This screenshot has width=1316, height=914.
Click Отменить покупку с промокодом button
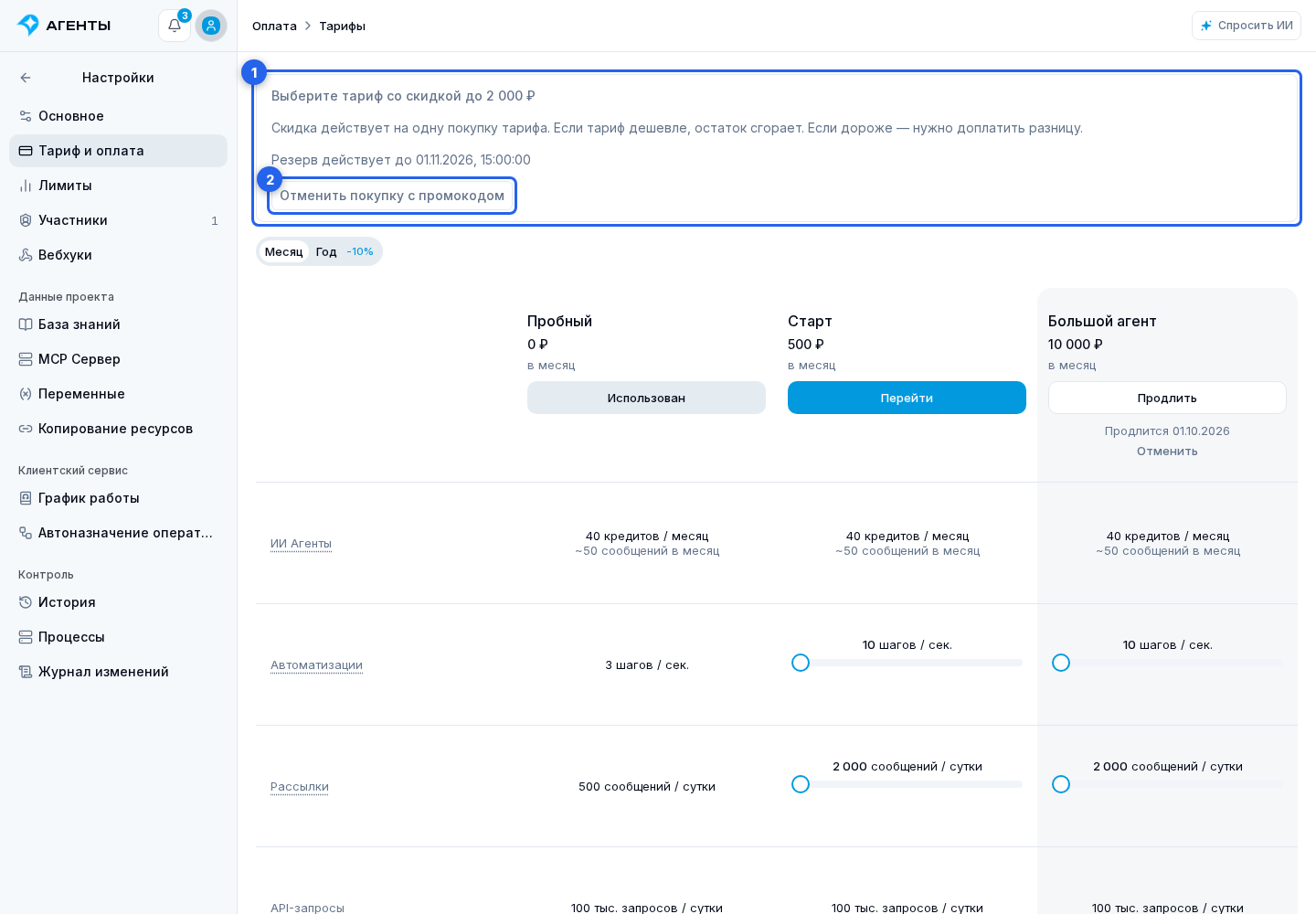(x=392, y=196)
